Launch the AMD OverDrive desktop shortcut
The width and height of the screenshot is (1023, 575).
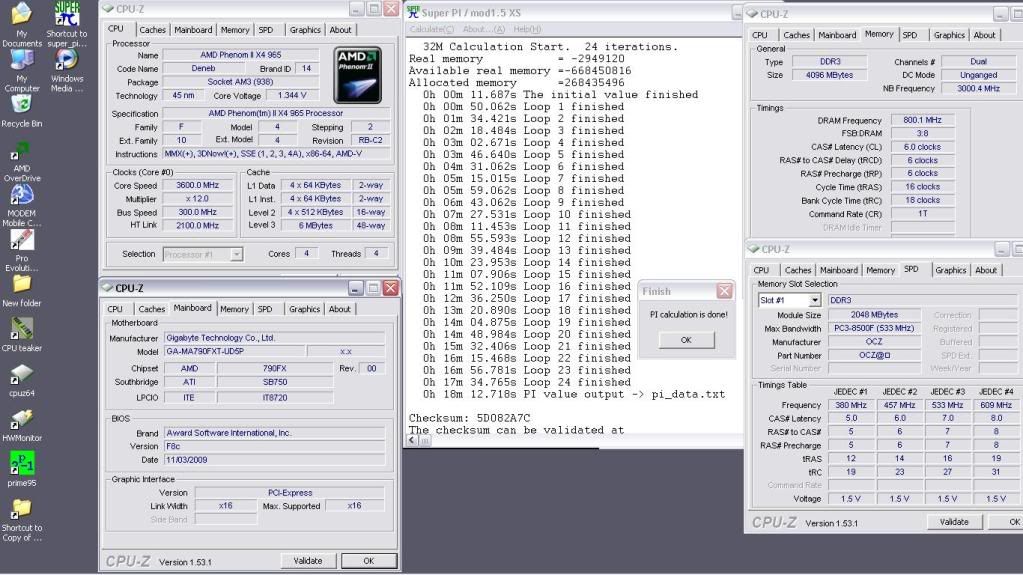coord(21,152)
